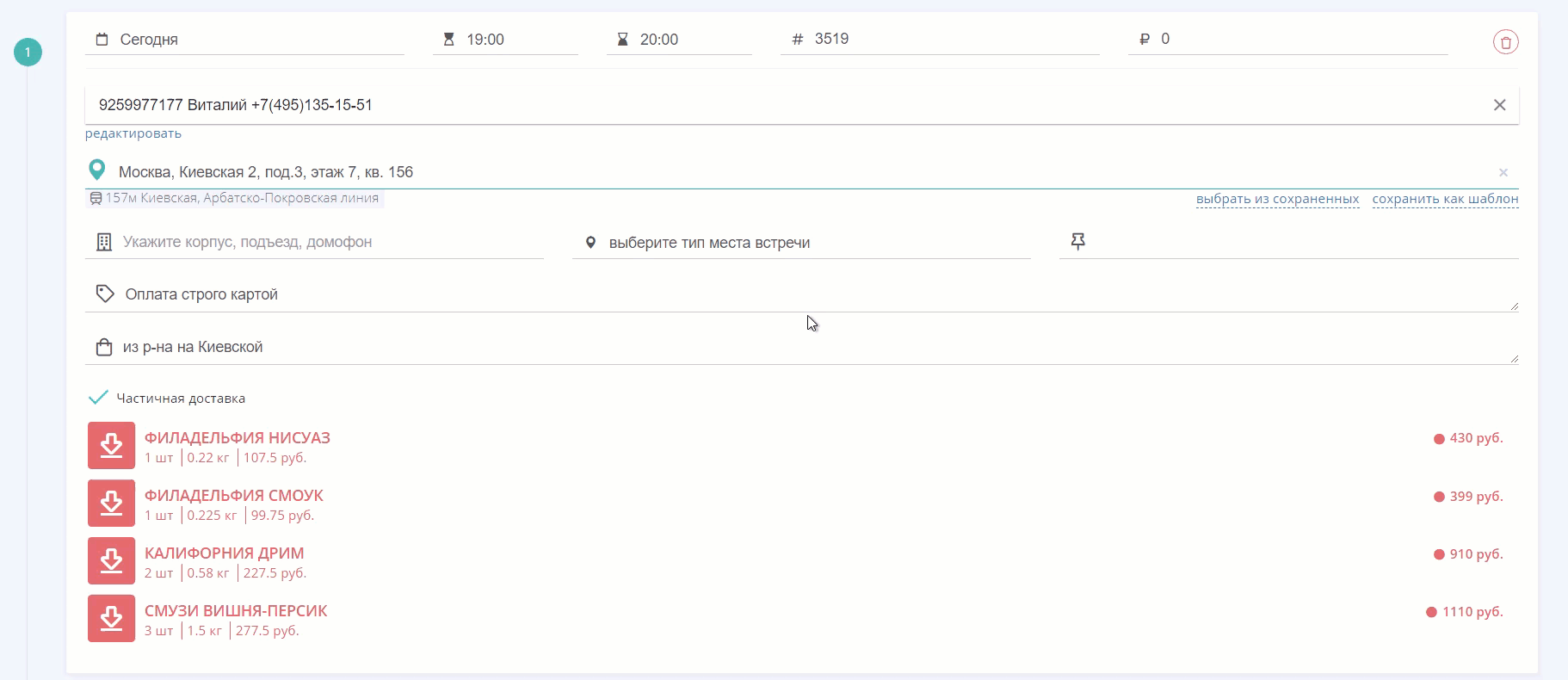Image resolution: width=1568 pixels, height=680 pixels.
Task: Click the из р-на на Киевской text field
Action: 801,347
